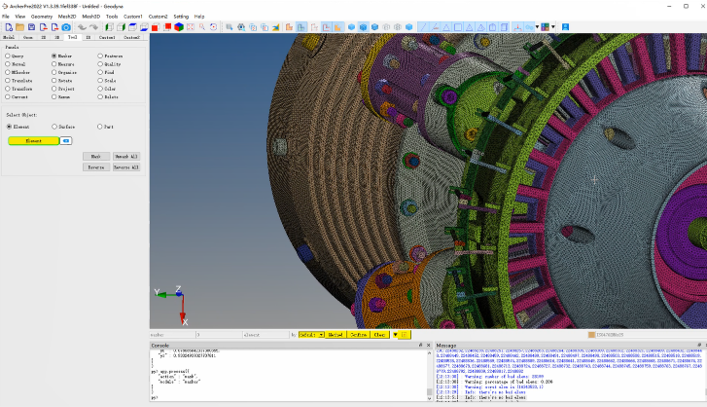
Task: Click the yellow color swatch in bottom toolbar
Action: [x=405, y=335]
